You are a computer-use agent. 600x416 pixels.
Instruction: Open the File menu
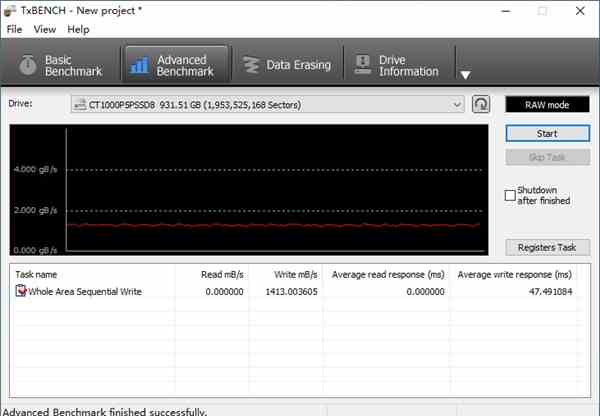click(14, 29)
